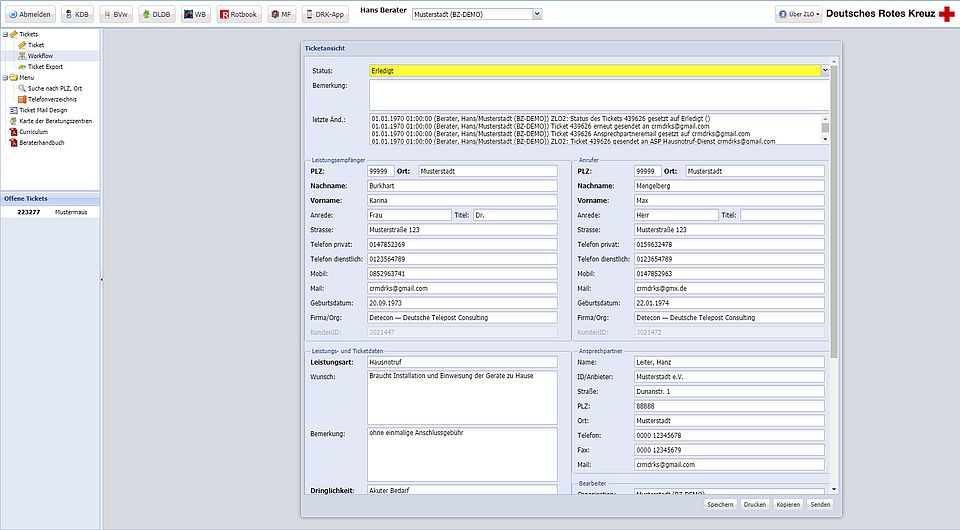Click the Speichern button
960x530 pixels.
tap(722, 505)
